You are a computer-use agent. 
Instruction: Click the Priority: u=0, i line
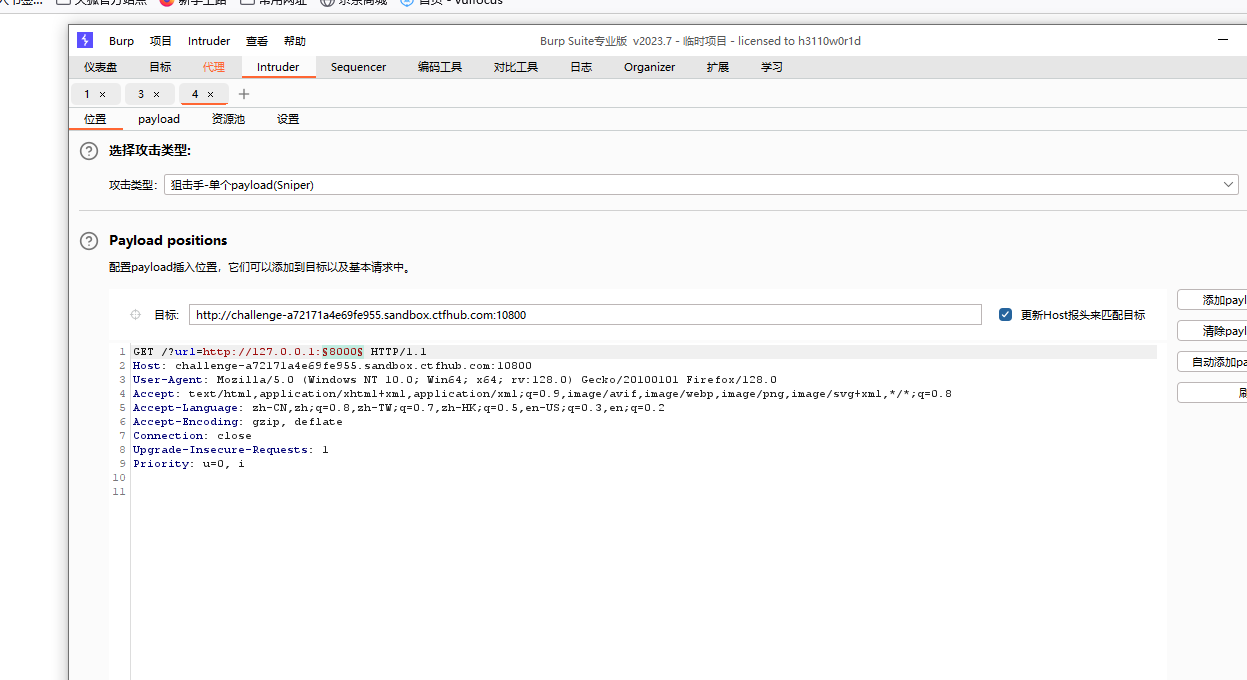tap(189, 464)
